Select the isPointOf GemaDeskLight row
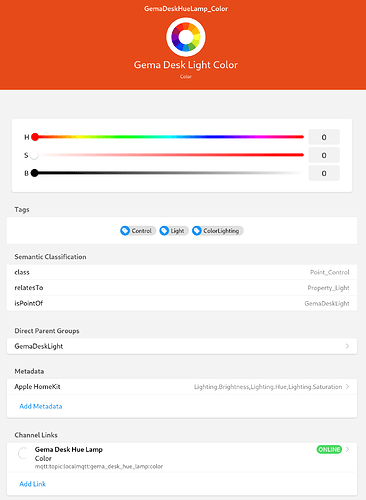Screen dimensions: 366x500 pos(182,303)
